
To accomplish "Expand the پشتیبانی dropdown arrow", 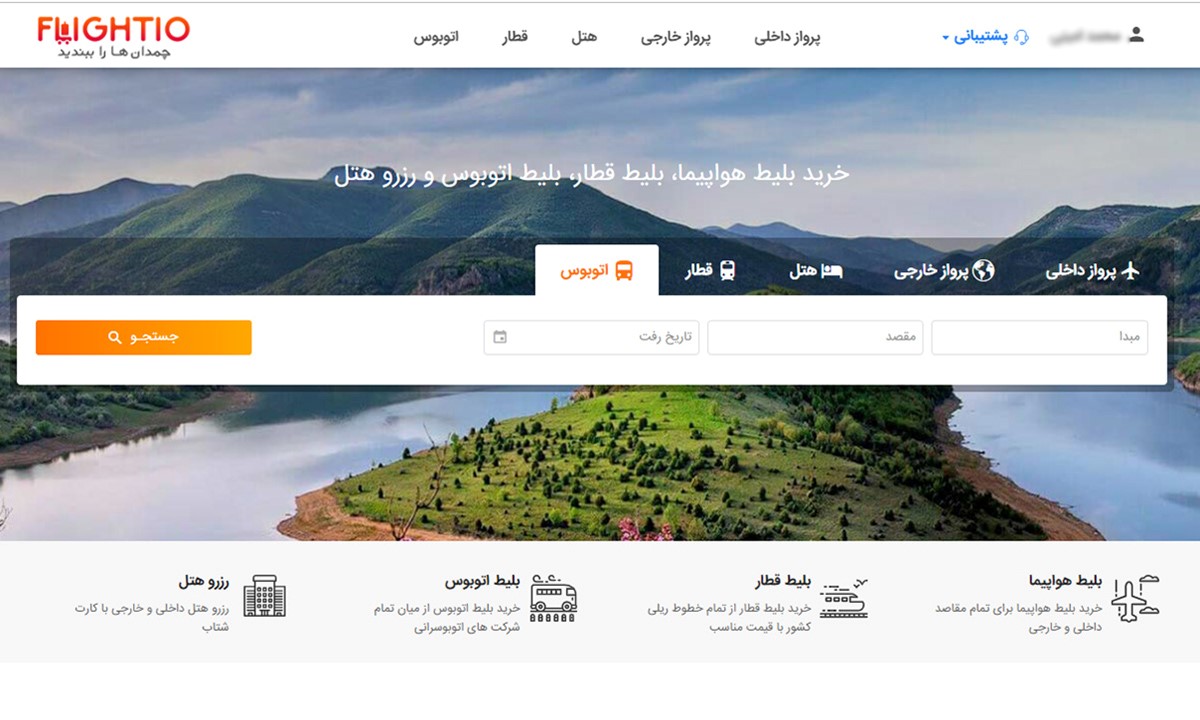I will pyautogui.click(x=945, y=39).
